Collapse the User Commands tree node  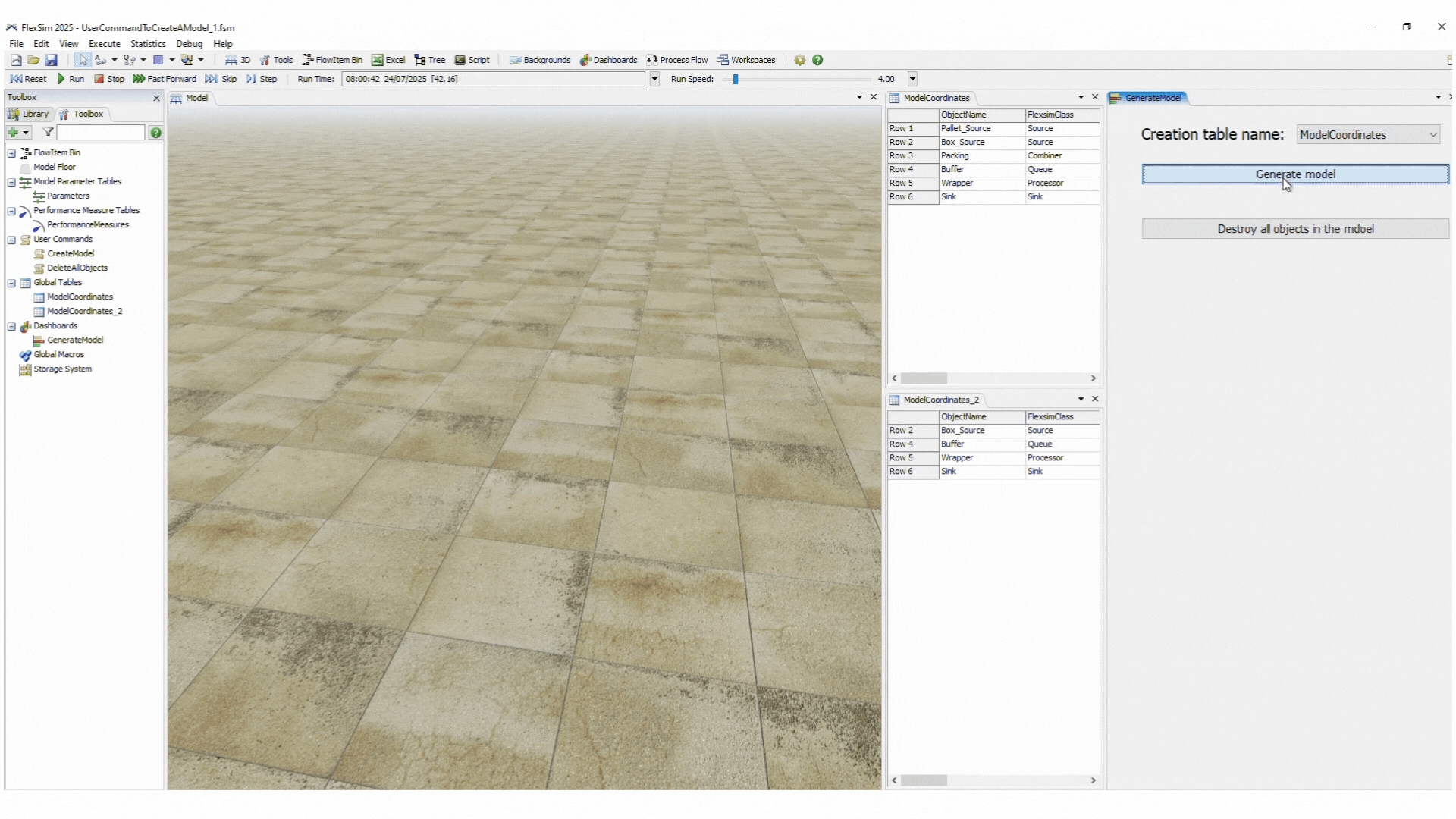(11, 240)
